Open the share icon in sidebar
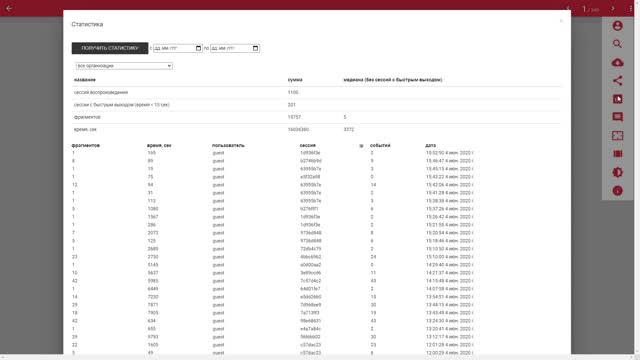Viewport: 640px width, 360px height. tap(617, 81)
